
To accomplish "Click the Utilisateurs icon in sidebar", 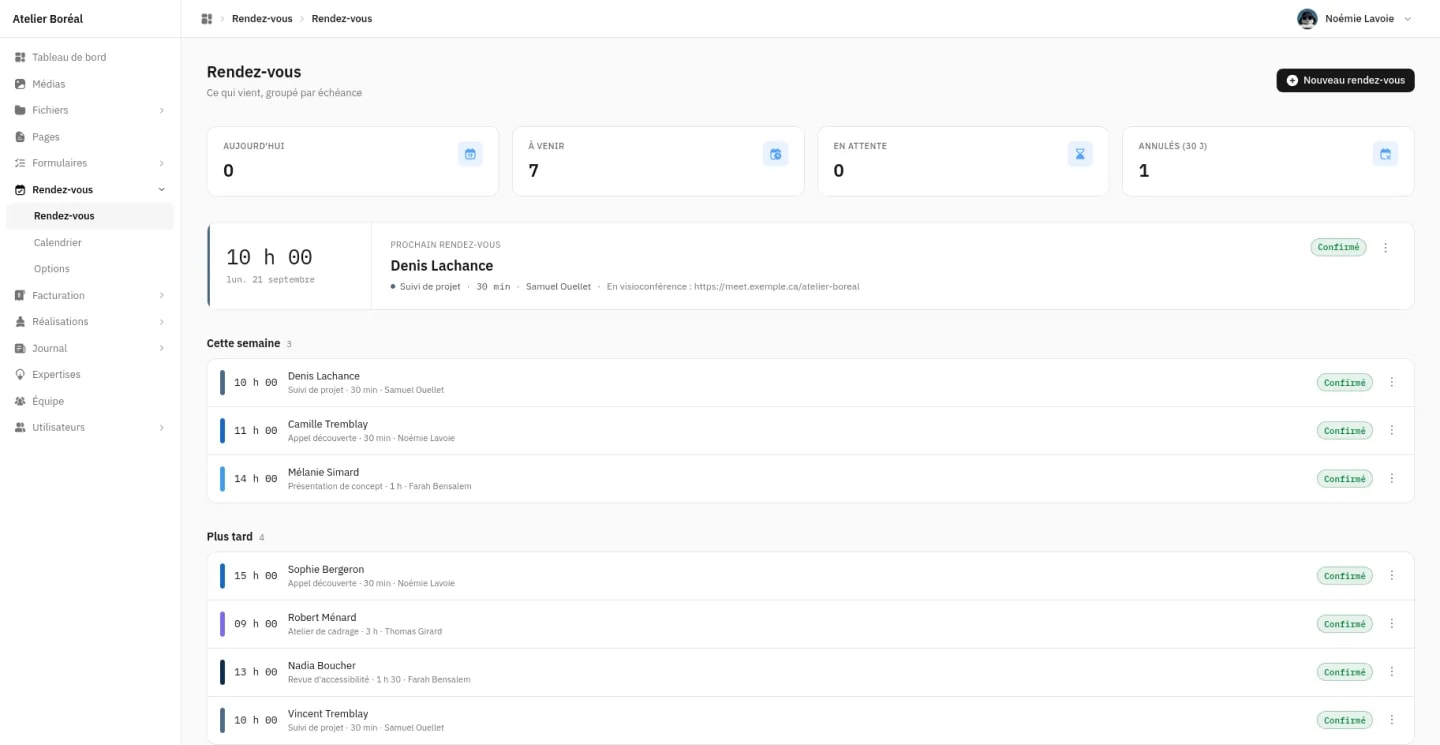I will (20, 427).
